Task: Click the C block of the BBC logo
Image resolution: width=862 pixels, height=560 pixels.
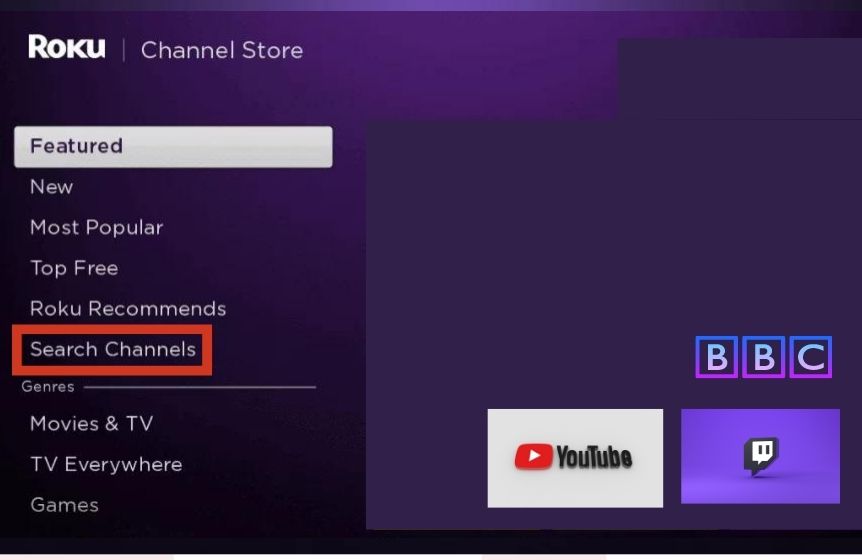Action: [811, 357]
